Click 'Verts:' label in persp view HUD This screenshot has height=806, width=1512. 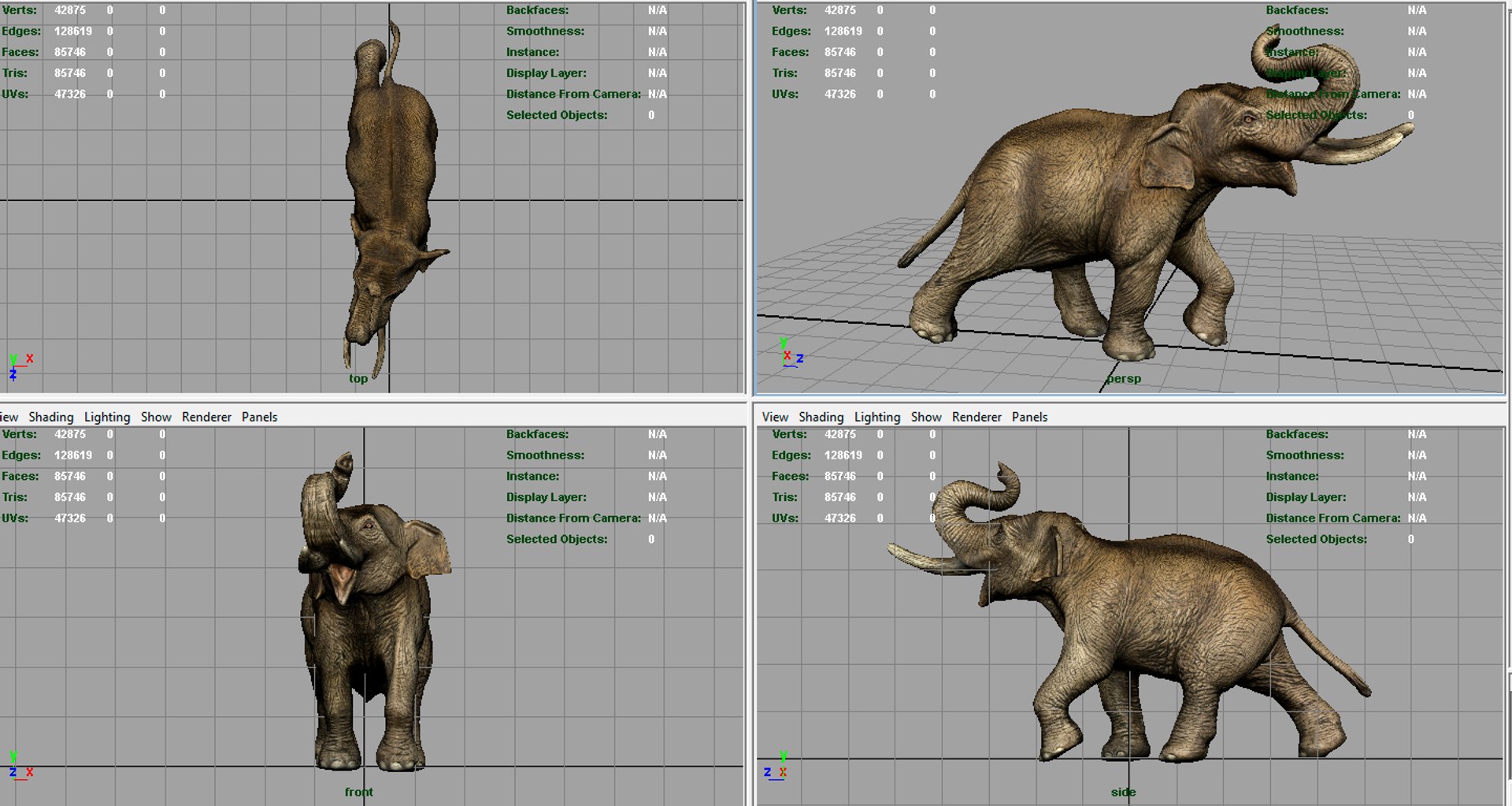[789, 10]
